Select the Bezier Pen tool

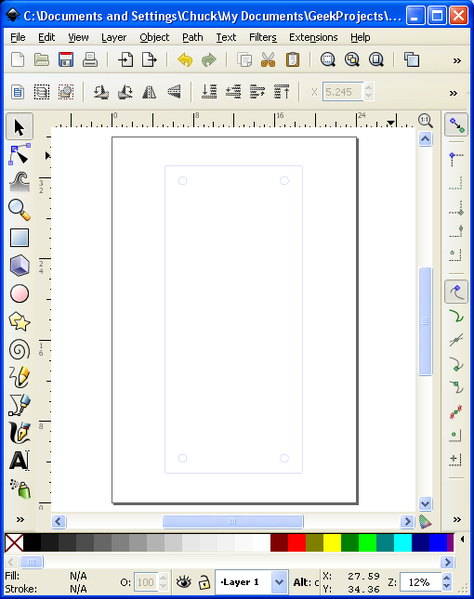click(19, 405)
